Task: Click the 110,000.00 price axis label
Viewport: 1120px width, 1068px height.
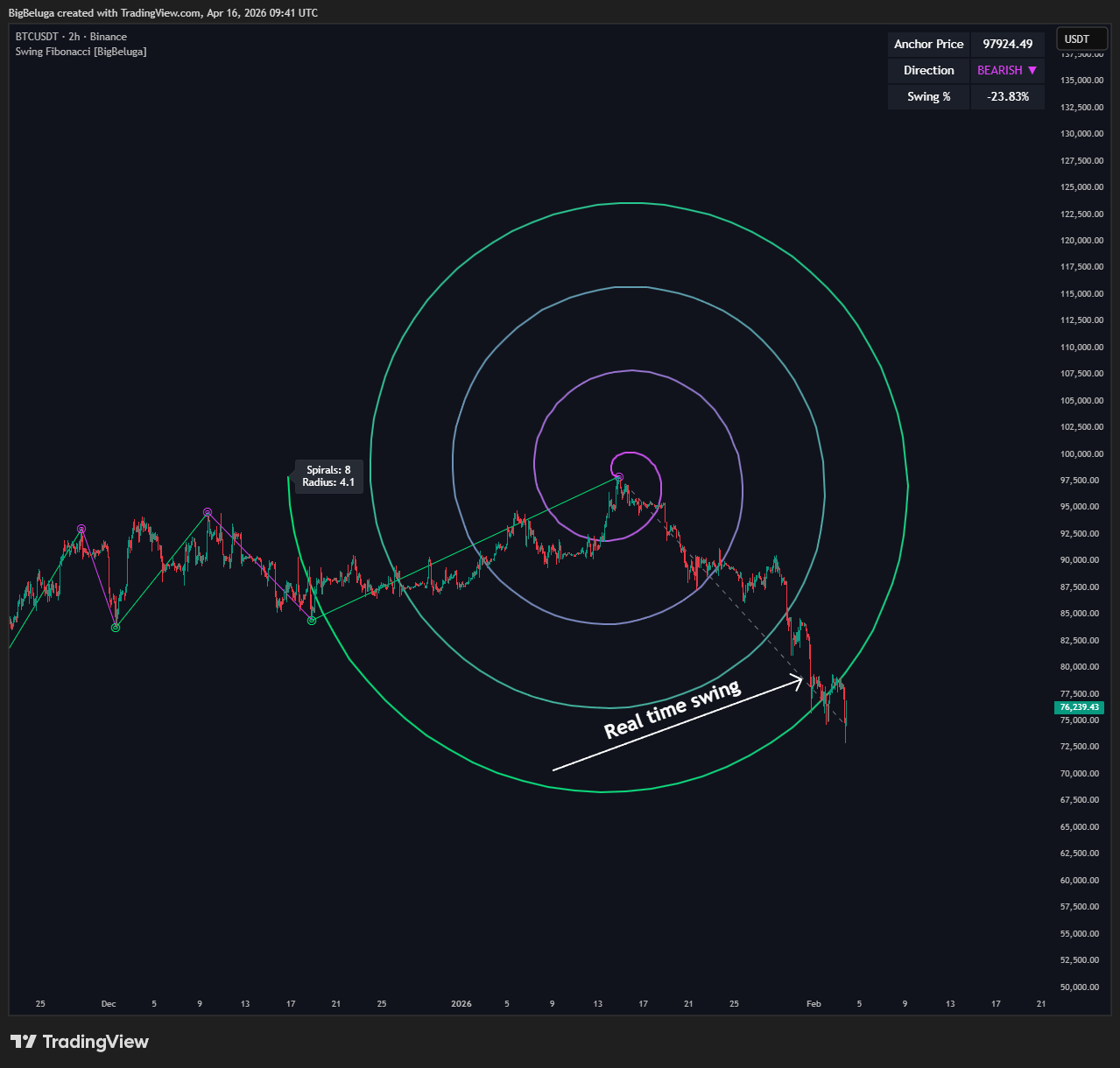Action: [1081, 348]
